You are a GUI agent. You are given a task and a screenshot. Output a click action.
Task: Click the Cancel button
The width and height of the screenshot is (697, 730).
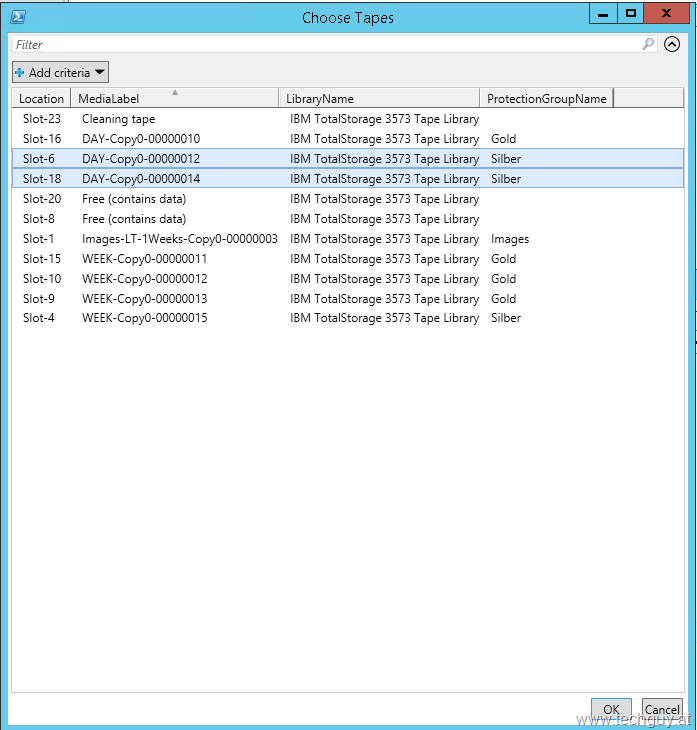point(662,710)
